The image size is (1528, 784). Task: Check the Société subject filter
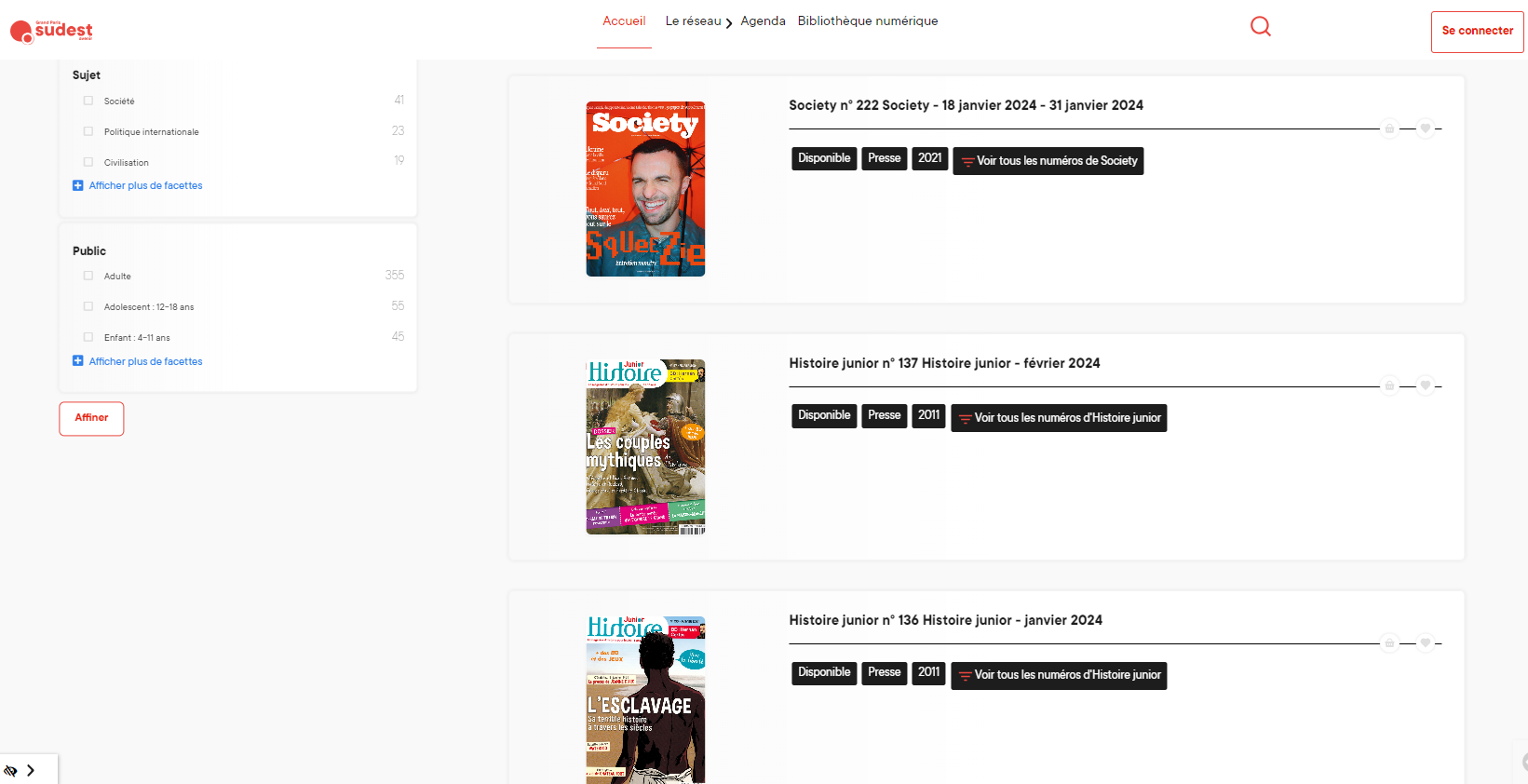(88, 101)
